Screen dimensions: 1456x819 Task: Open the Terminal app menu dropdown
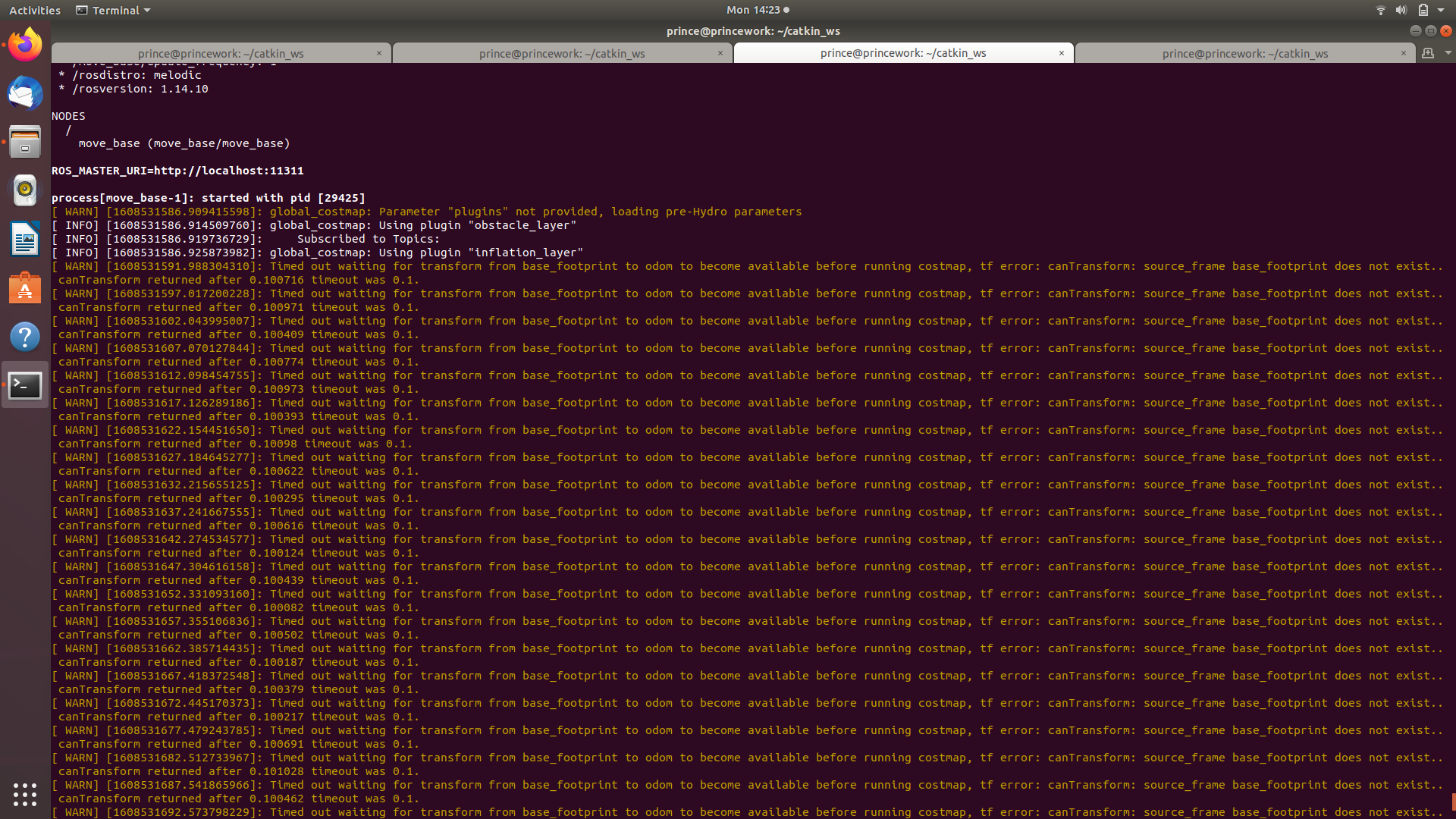pyautogui.click(x=114, y=10)
